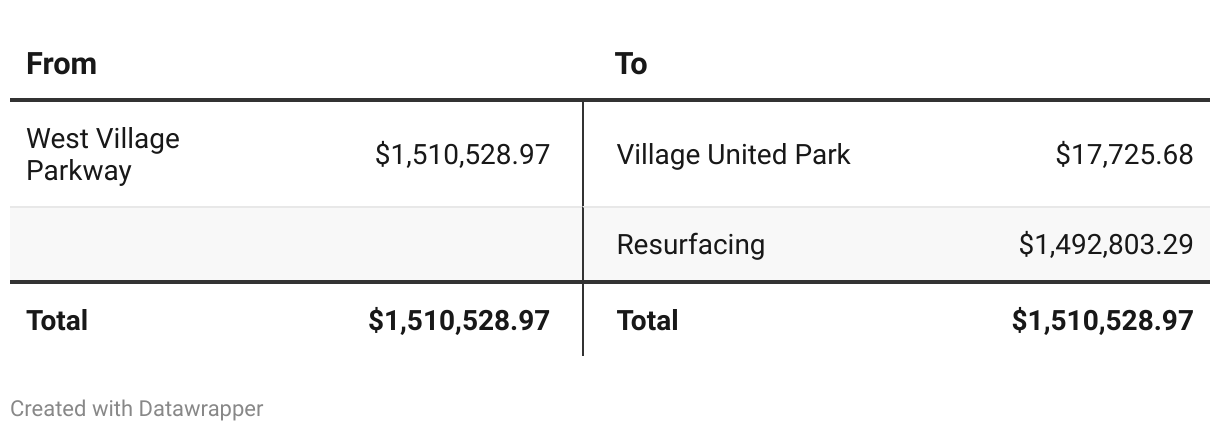The height and width of the screenshot is (432, 1220).
Task: Select the Village United Park cell
Action: pyautogui.click(x=734, y=154)
